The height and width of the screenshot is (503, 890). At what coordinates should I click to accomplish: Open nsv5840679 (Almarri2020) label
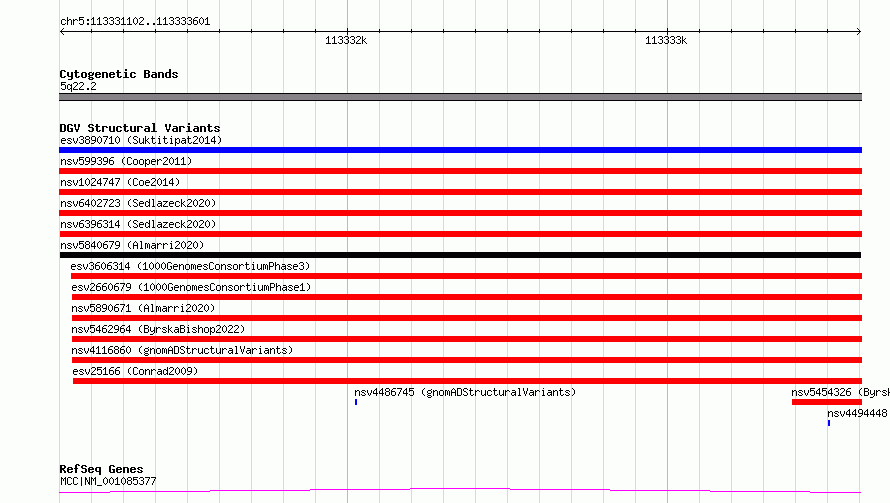132,245
